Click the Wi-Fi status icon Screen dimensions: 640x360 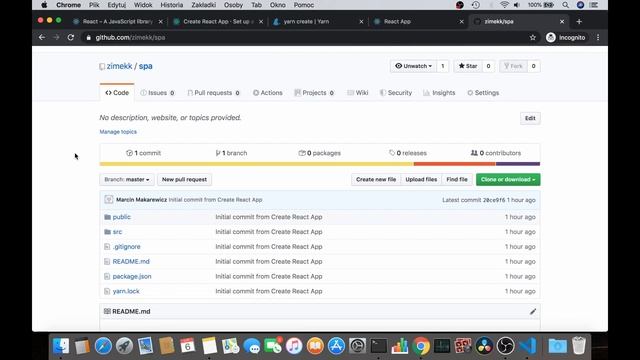(504, 5)
